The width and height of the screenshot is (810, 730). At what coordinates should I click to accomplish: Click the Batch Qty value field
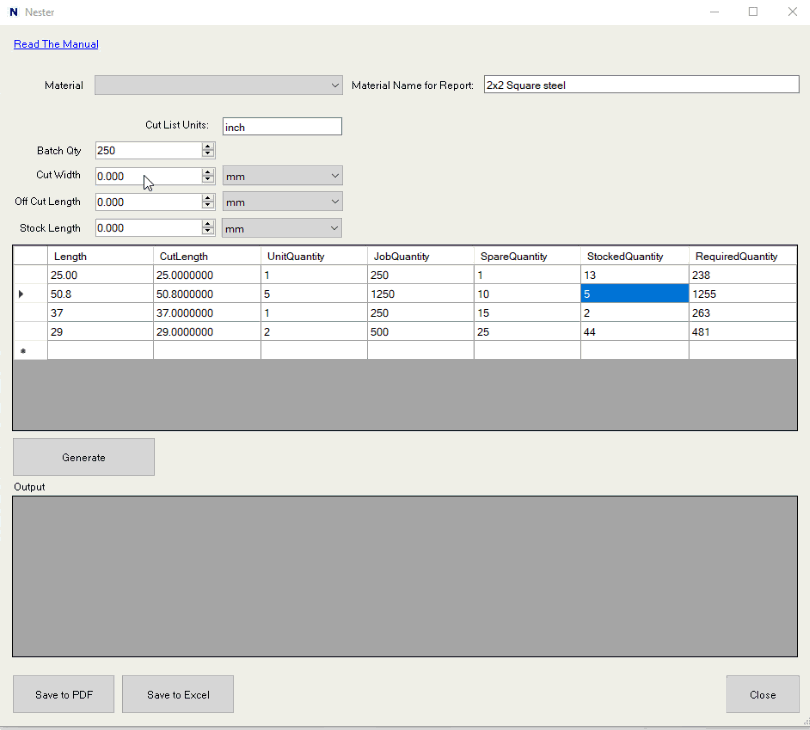coord(149,150)
